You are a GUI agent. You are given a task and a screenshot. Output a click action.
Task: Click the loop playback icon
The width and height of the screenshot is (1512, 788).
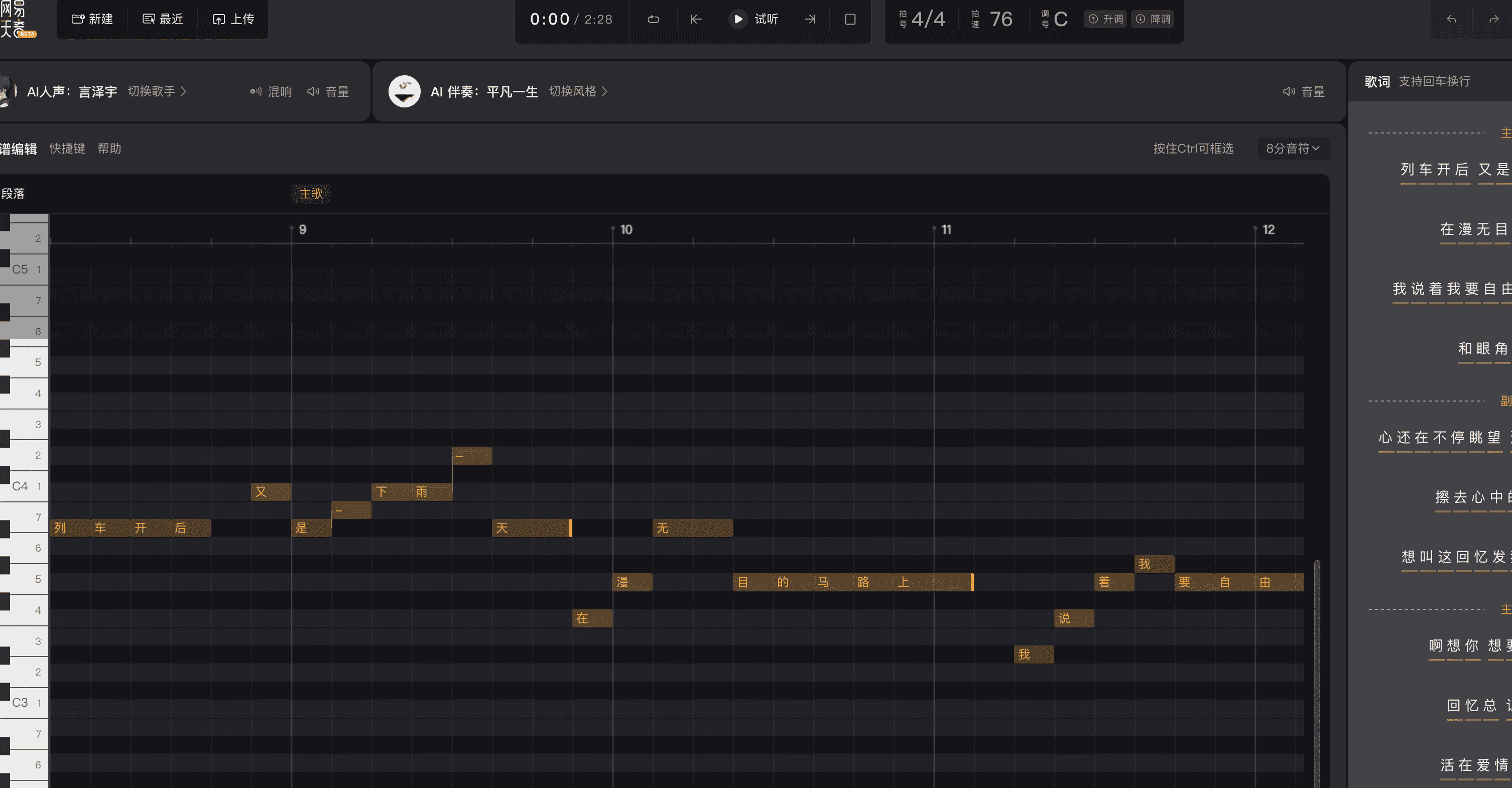tap(653, 20)
